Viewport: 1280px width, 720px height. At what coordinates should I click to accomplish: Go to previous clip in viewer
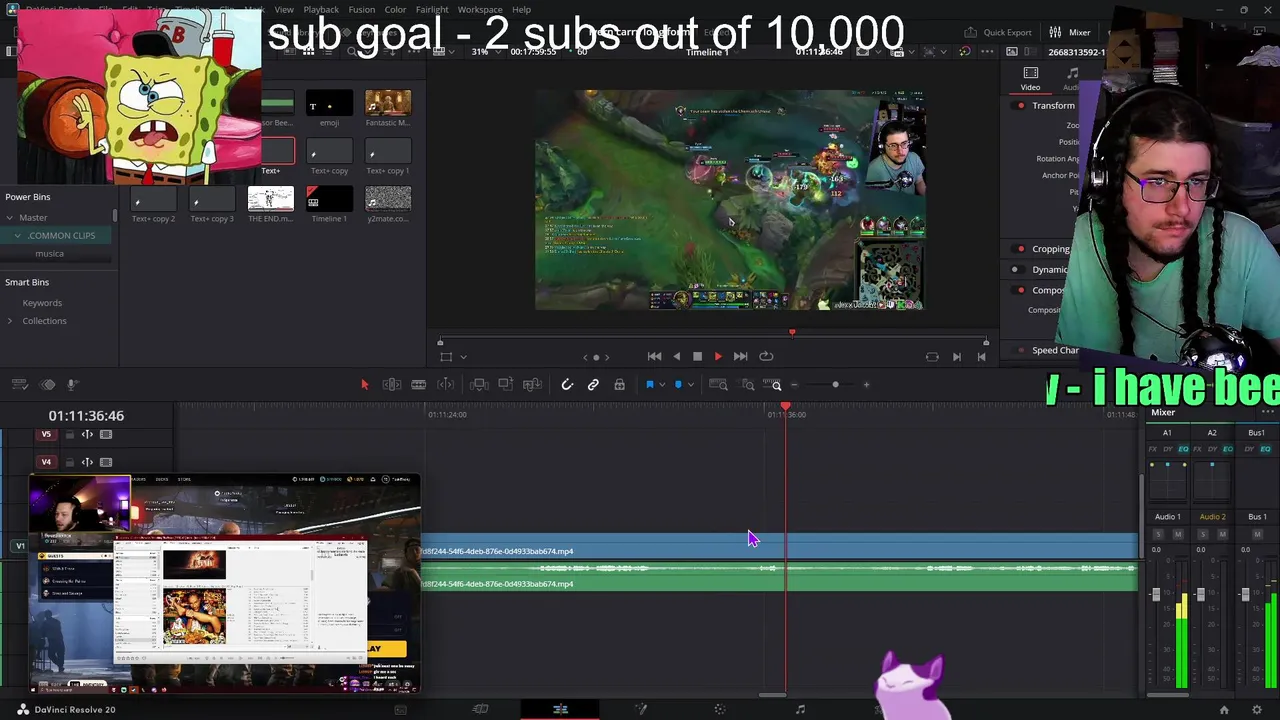click(x=981, y=356)
